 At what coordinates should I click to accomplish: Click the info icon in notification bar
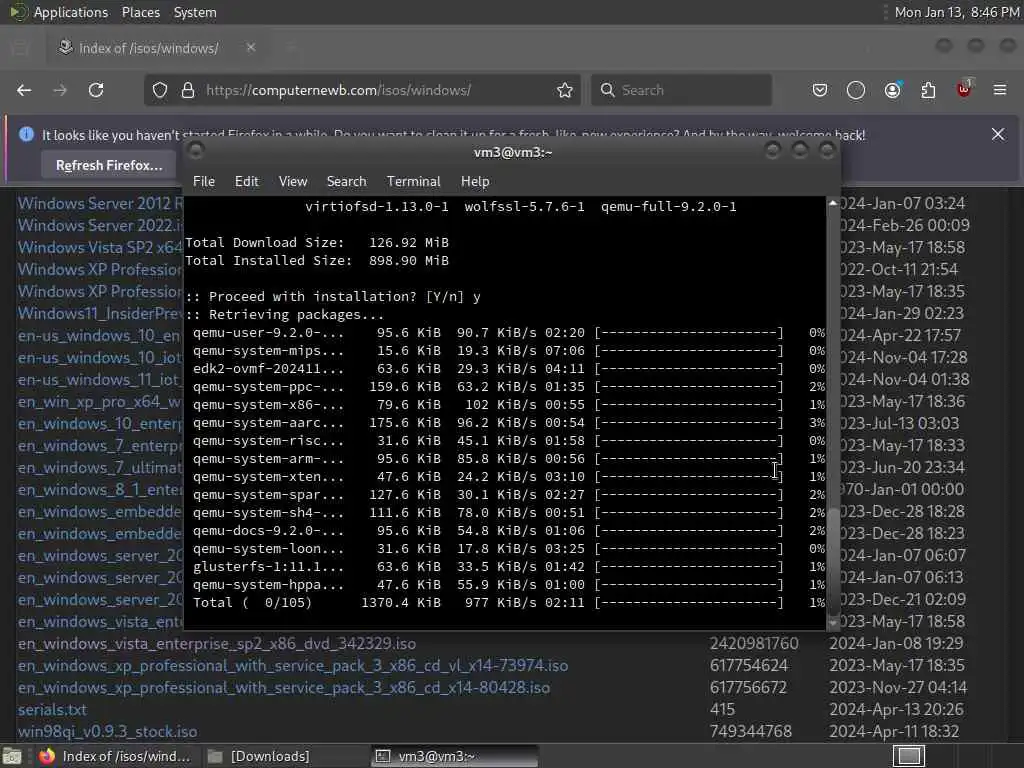(x=26, y=134)
